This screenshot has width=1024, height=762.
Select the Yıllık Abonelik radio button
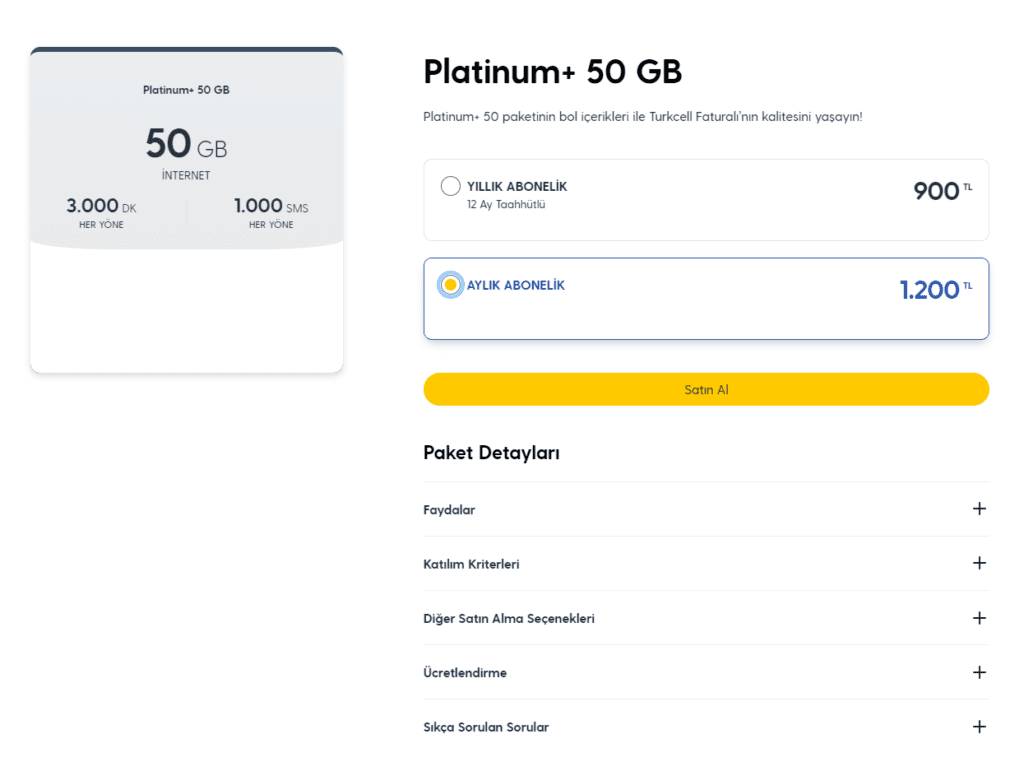[x=451, y=186]
